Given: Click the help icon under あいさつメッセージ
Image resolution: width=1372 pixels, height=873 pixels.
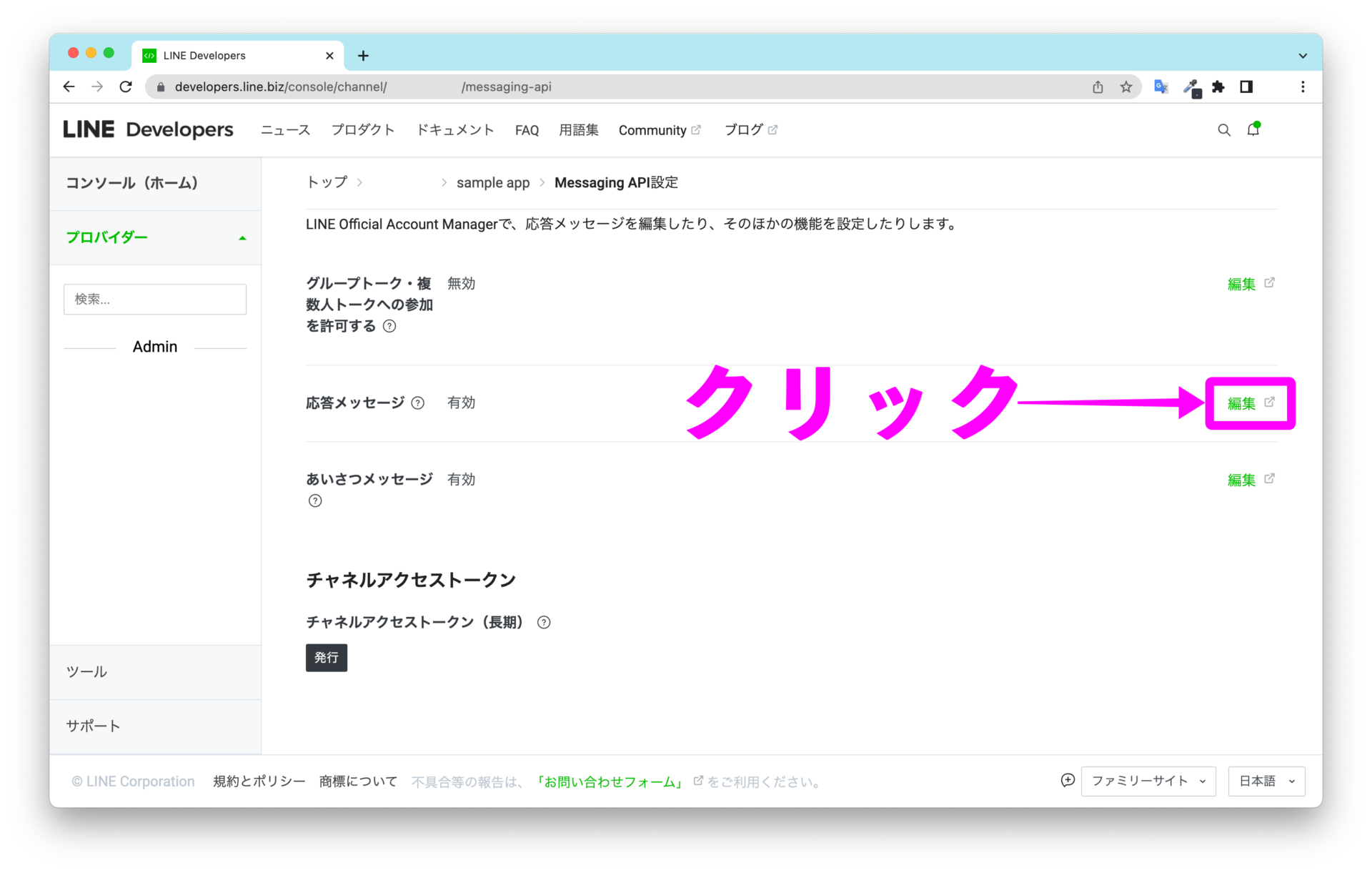Looking at the screenshot, I should tap(314, 500).
